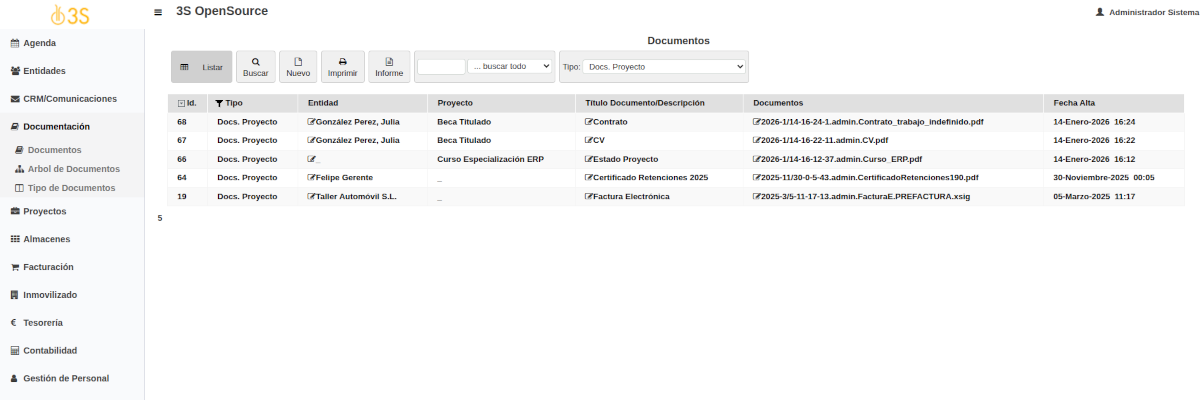Click edit icon for Curso_ERP.pdf file
Image resolution: width=1200 pixels, height=400 pixels.
(x=757, y=159)
